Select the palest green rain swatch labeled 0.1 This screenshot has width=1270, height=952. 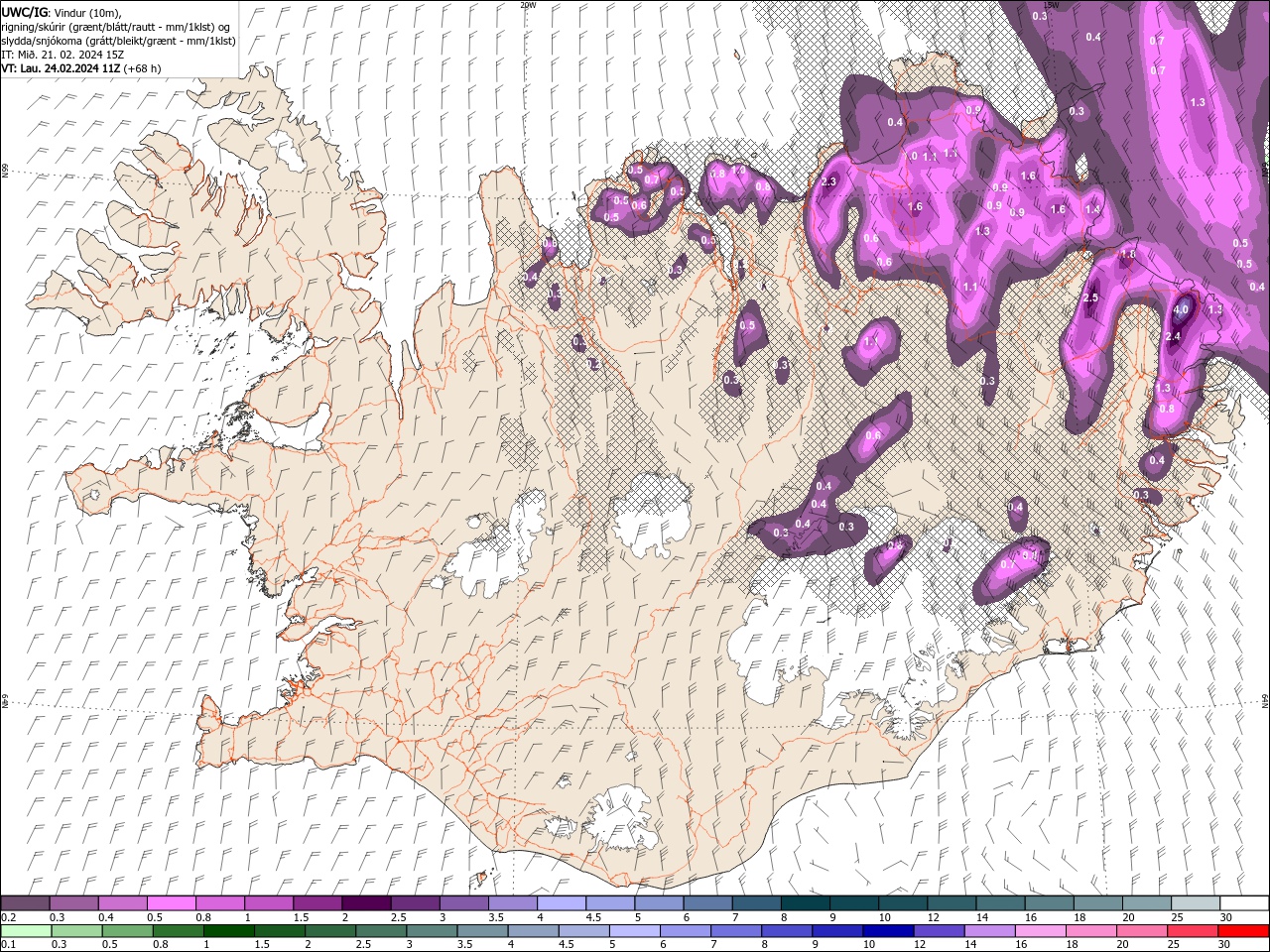(x=25, y=931)
